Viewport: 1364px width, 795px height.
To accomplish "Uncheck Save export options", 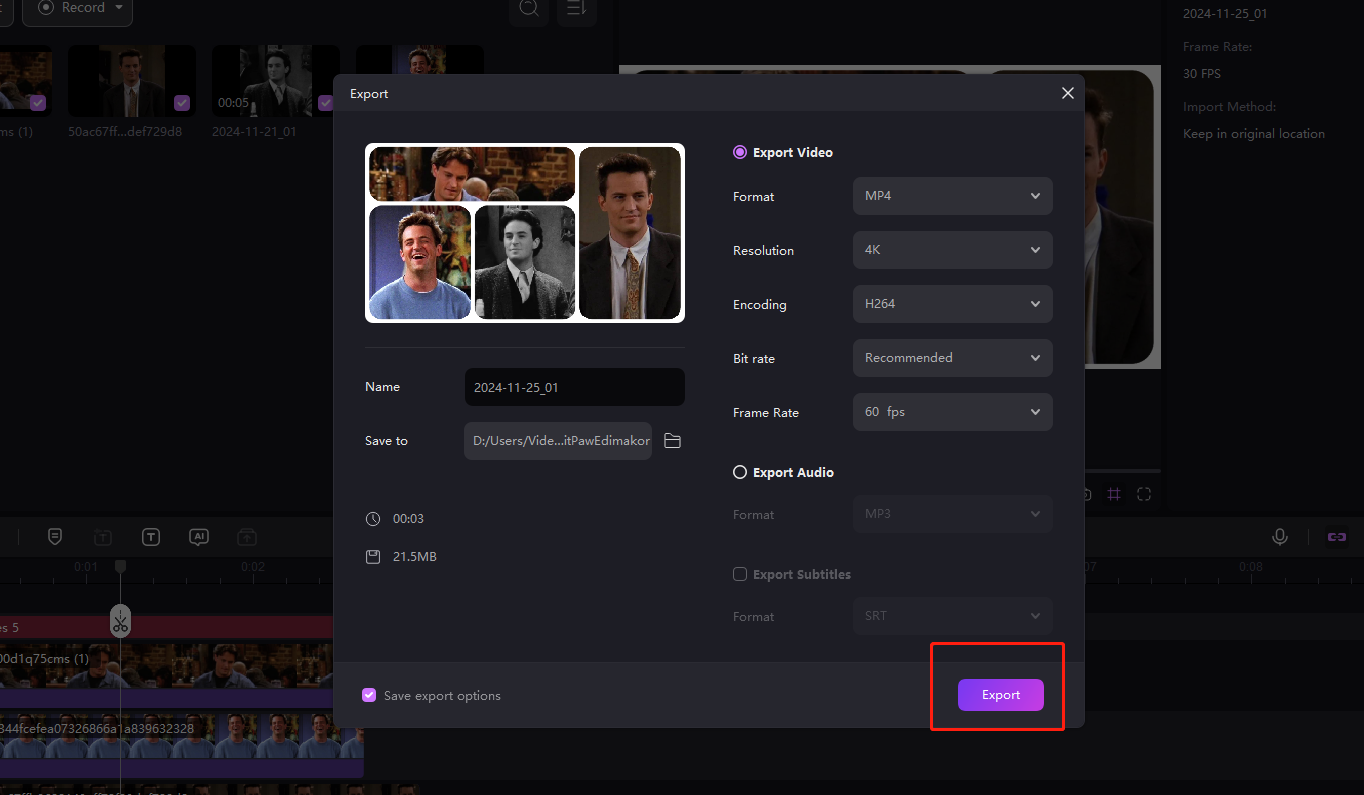I will (369, 695).
